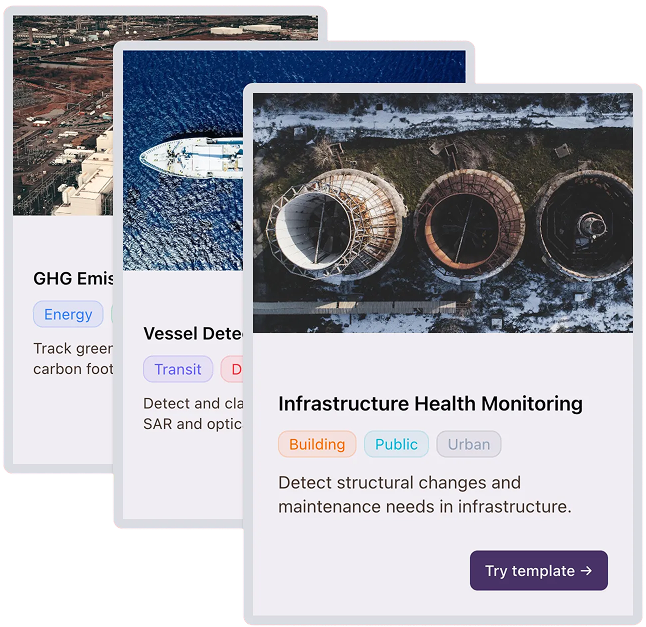This screenshot has width=646, height=627.
Task: Click the ship on ocean thumbnail
Action: 183,161
